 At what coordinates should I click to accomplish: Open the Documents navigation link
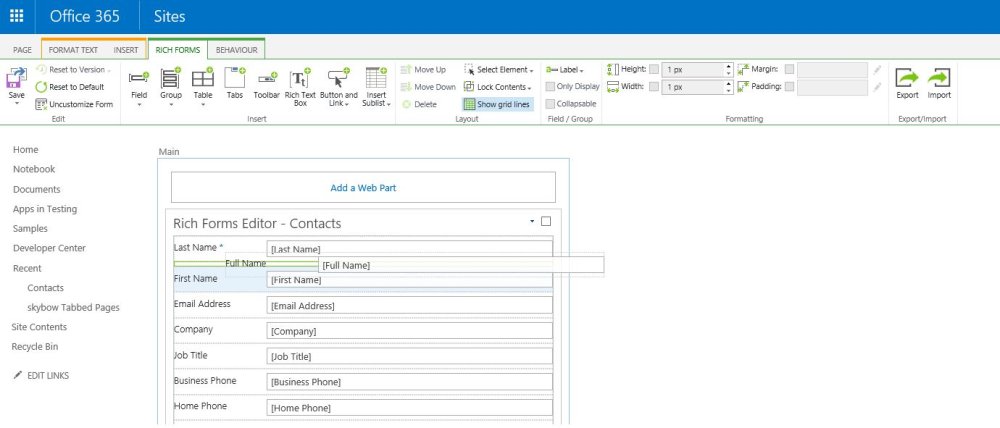36,189
